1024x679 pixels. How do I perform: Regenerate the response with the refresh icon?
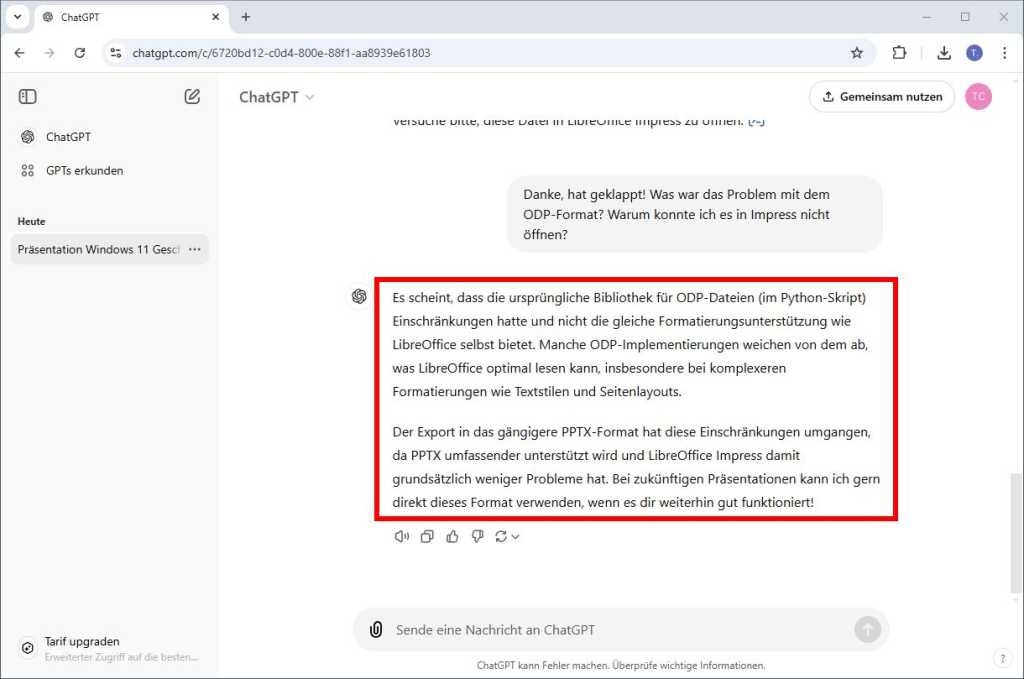(500, 536)
